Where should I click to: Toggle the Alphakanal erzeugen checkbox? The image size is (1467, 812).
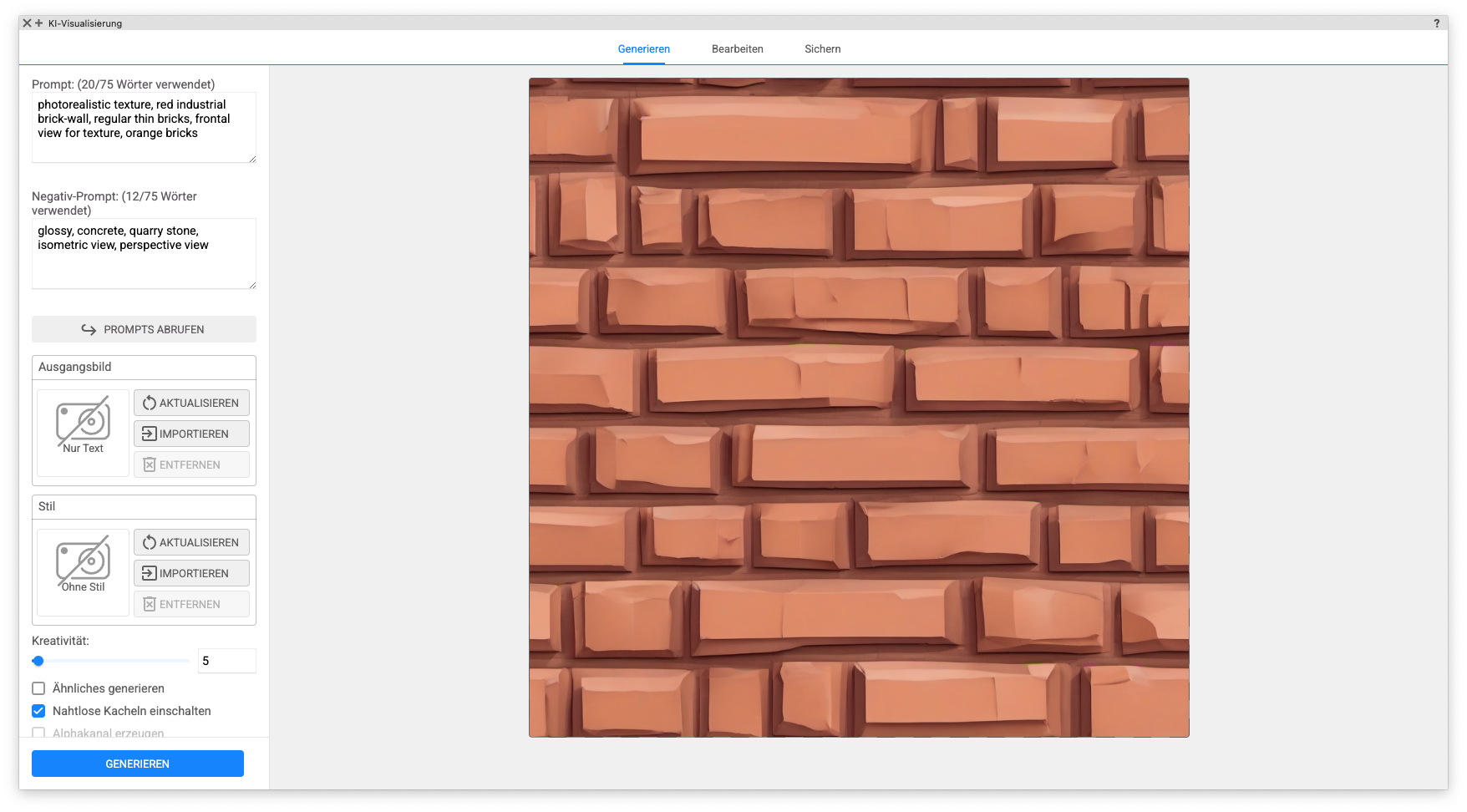[x=38, y=733]
